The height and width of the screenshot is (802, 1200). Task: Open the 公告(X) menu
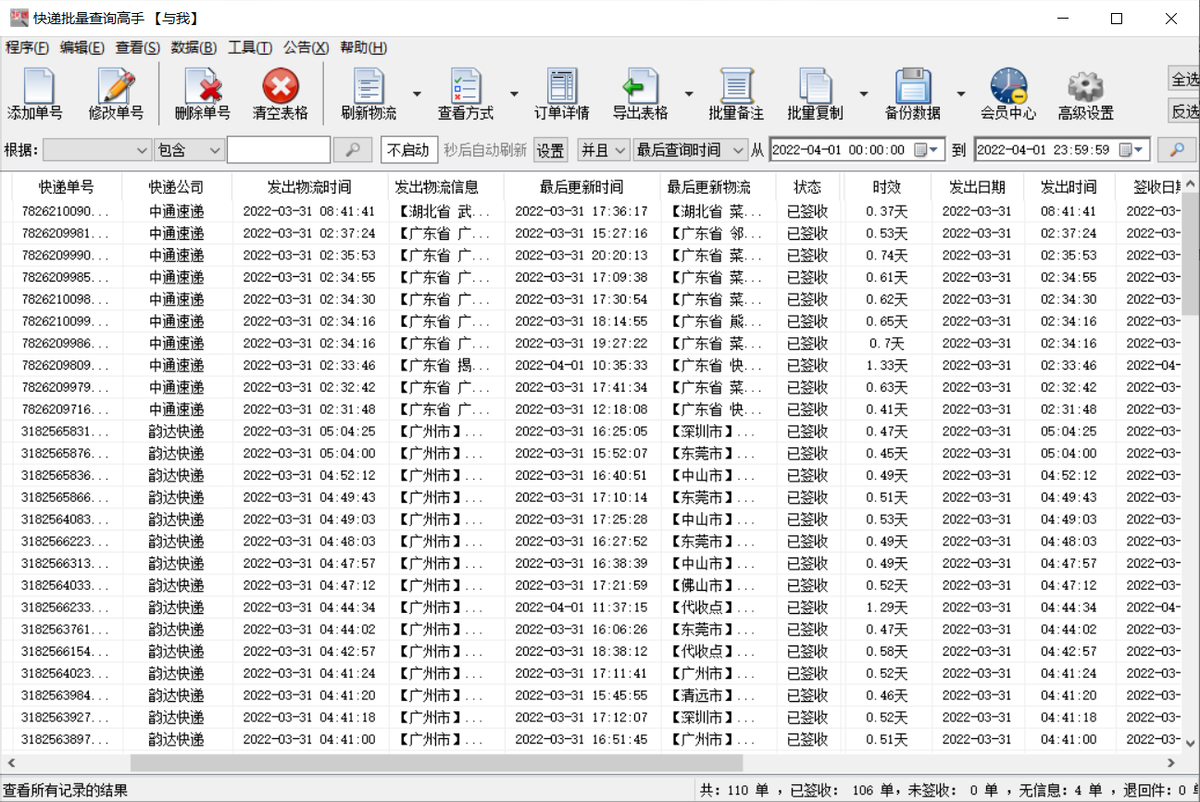306,47
